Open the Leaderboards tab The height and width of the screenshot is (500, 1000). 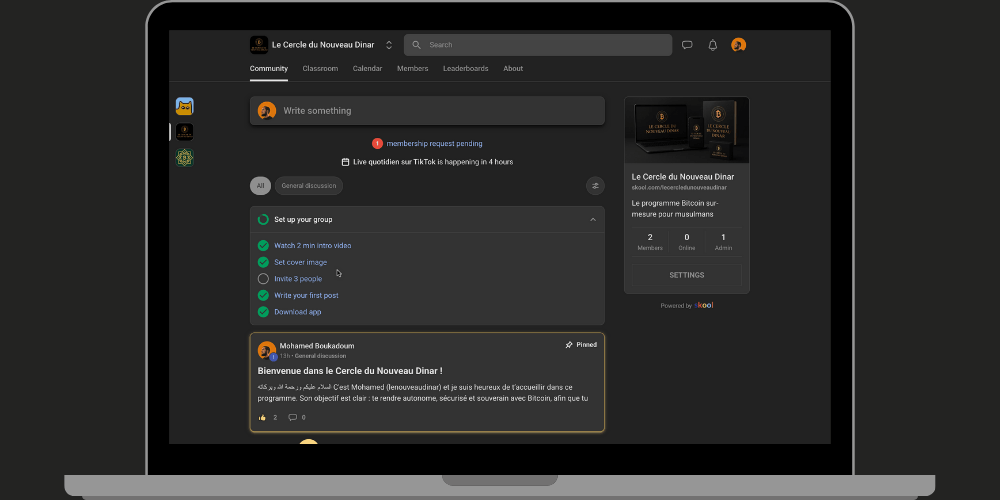(466, 69)
